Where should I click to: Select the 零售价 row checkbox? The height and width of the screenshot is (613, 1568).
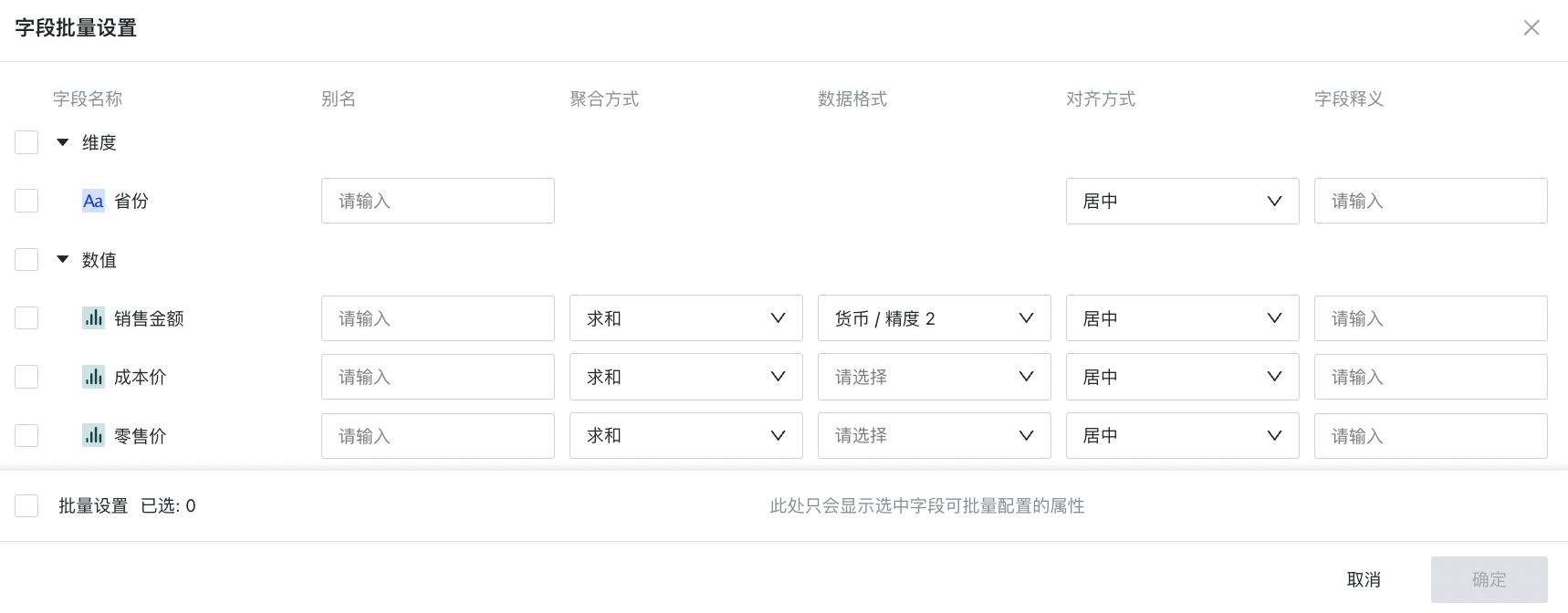tap(26, 435)
